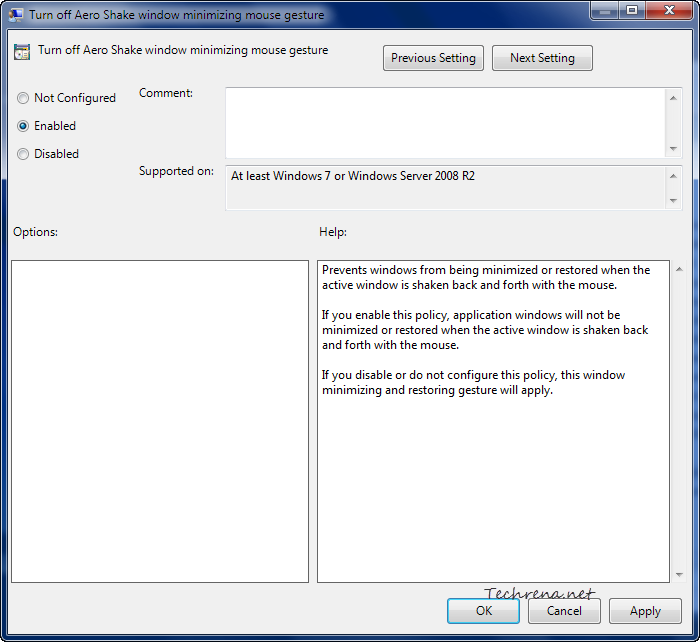Click the Supported on scroll down arrow

[673, 201]
